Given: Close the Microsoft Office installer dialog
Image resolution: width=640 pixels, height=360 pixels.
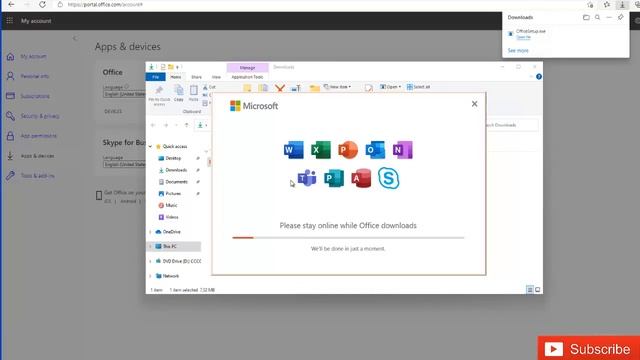Looking at the screenshot, I should (474, 104).
